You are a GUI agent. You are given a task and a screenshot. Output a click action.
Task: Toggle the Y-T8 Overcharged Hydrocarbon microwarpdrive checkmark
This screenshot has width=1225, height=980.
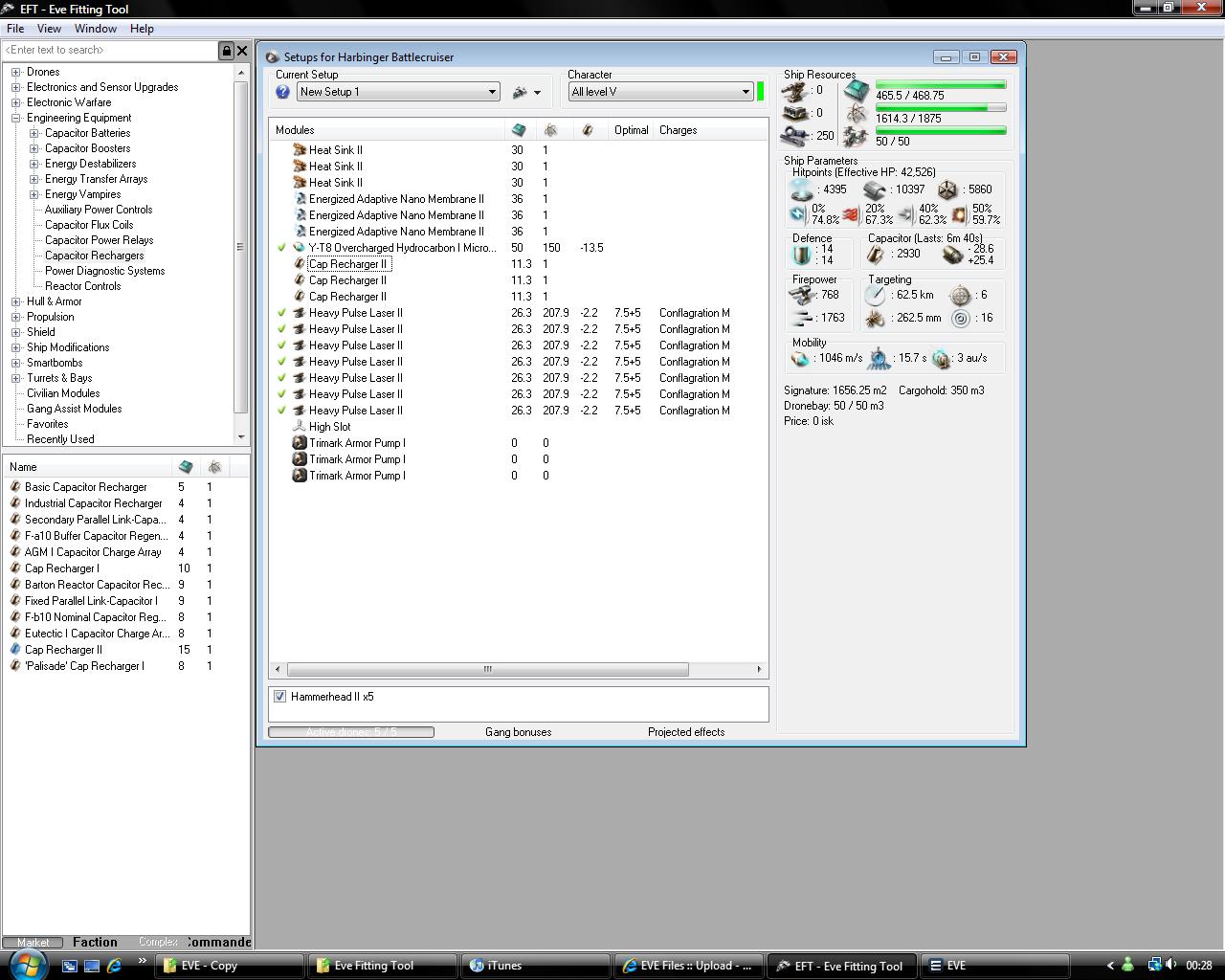point(281,248)
